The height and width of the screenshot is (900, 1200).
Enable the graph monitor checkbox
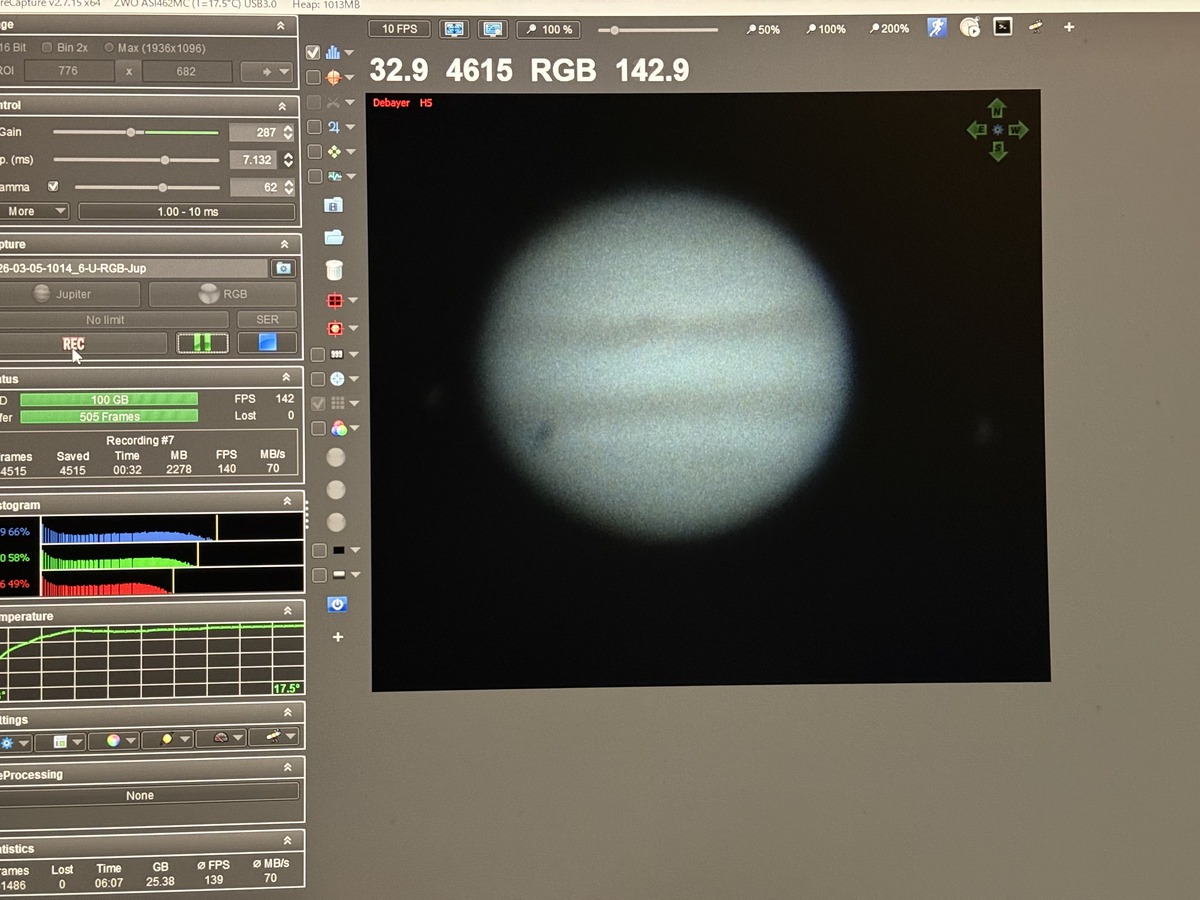pyautogui.click(x=314, y=177)
